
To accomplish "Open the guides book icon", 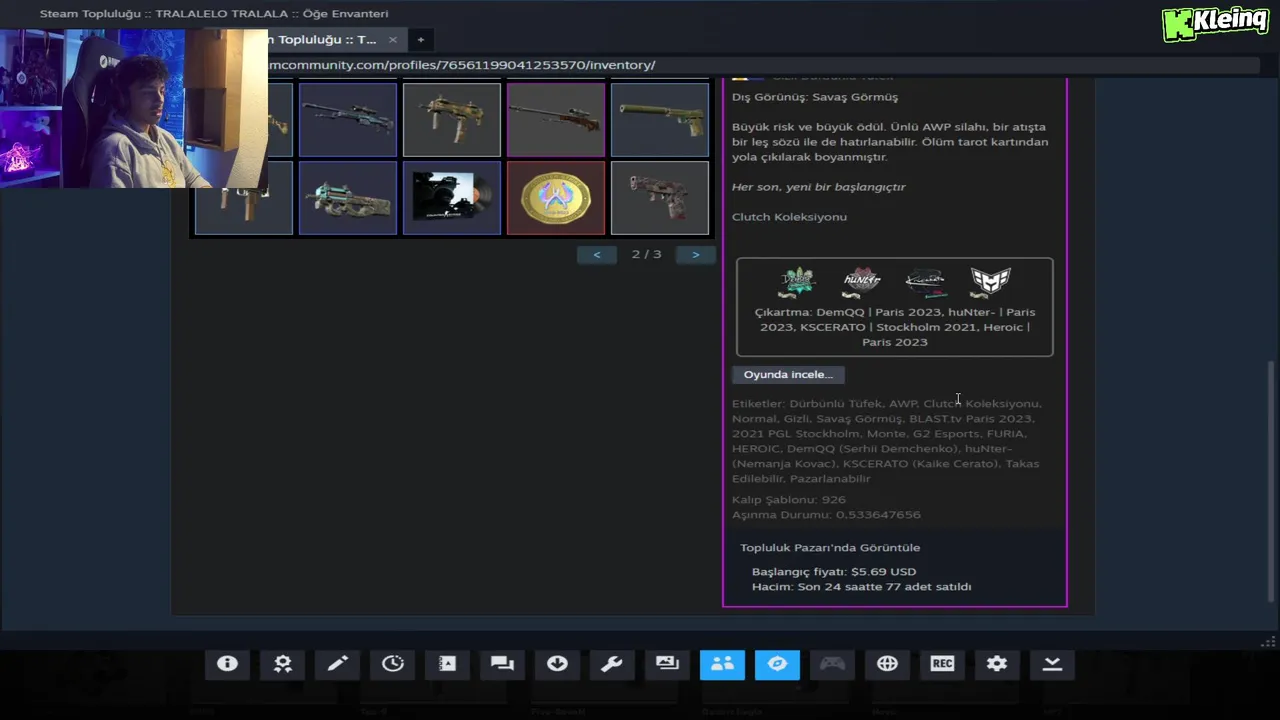I will 448,664.
